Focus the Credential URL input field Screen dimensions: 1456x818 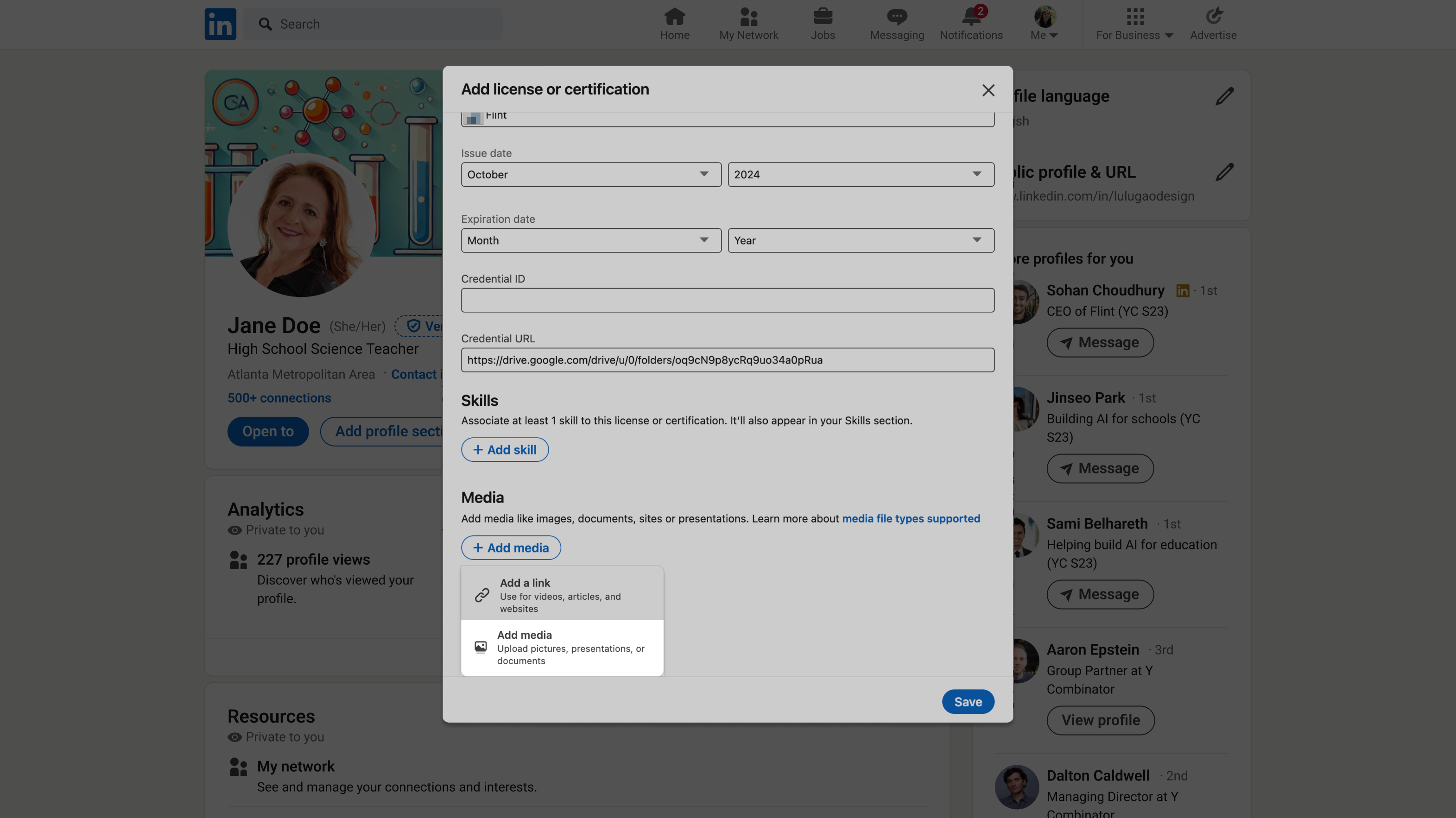click(728, 360)
